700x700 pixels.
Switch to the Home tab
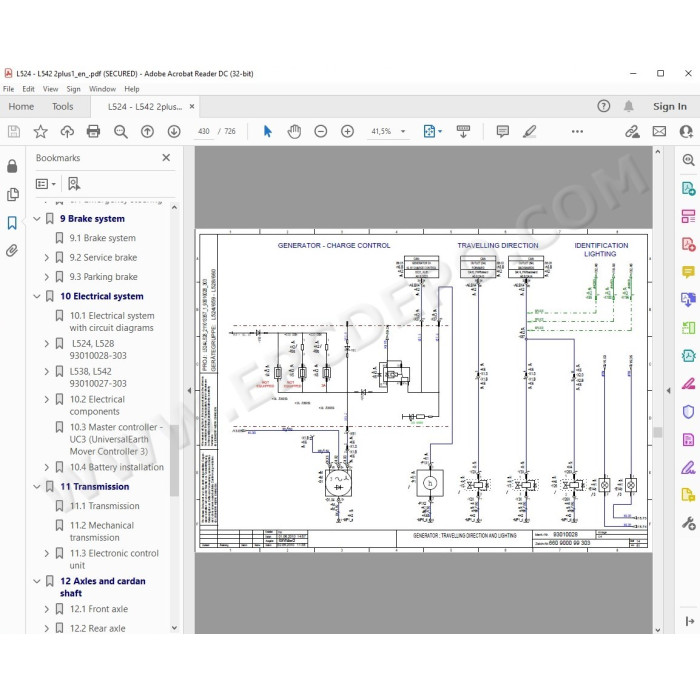point(21,106)
